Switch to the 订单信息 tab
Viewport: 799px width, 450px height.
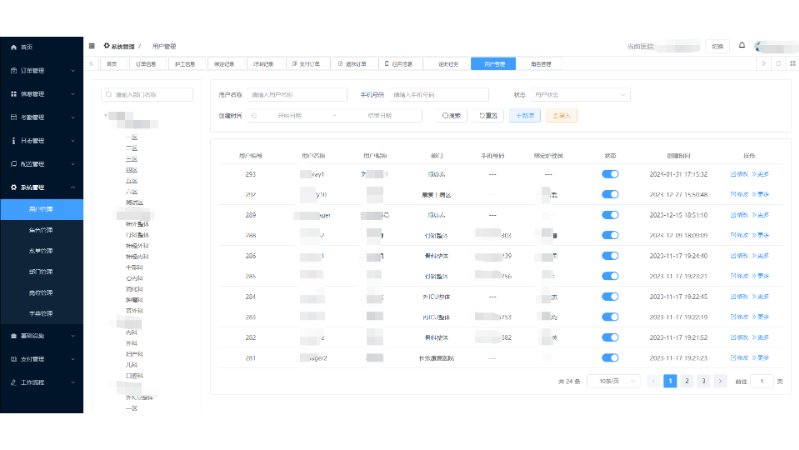coord(146,64)
